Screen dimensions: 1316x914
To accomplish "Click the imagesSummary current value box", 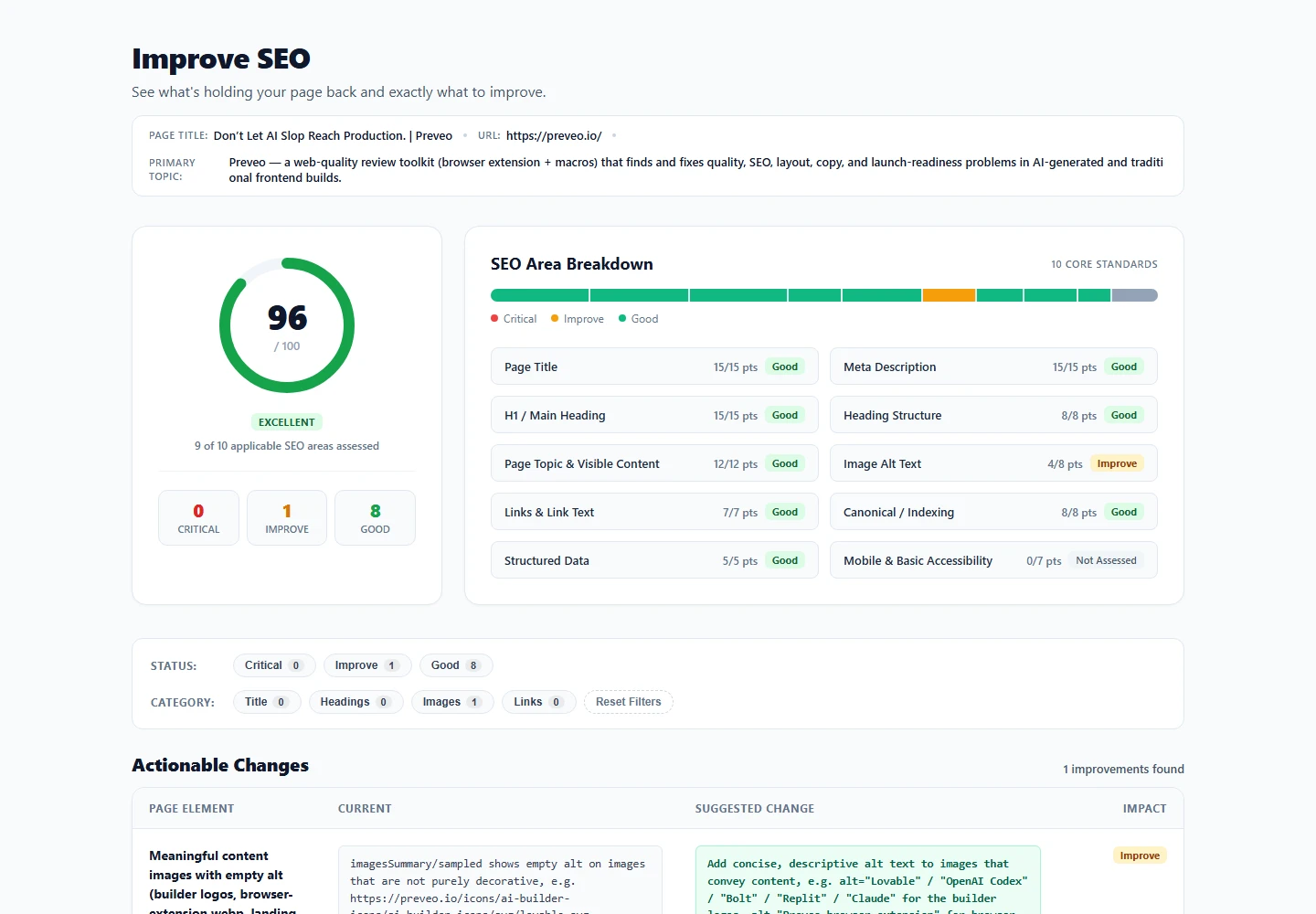I will (x=500, y=879).
